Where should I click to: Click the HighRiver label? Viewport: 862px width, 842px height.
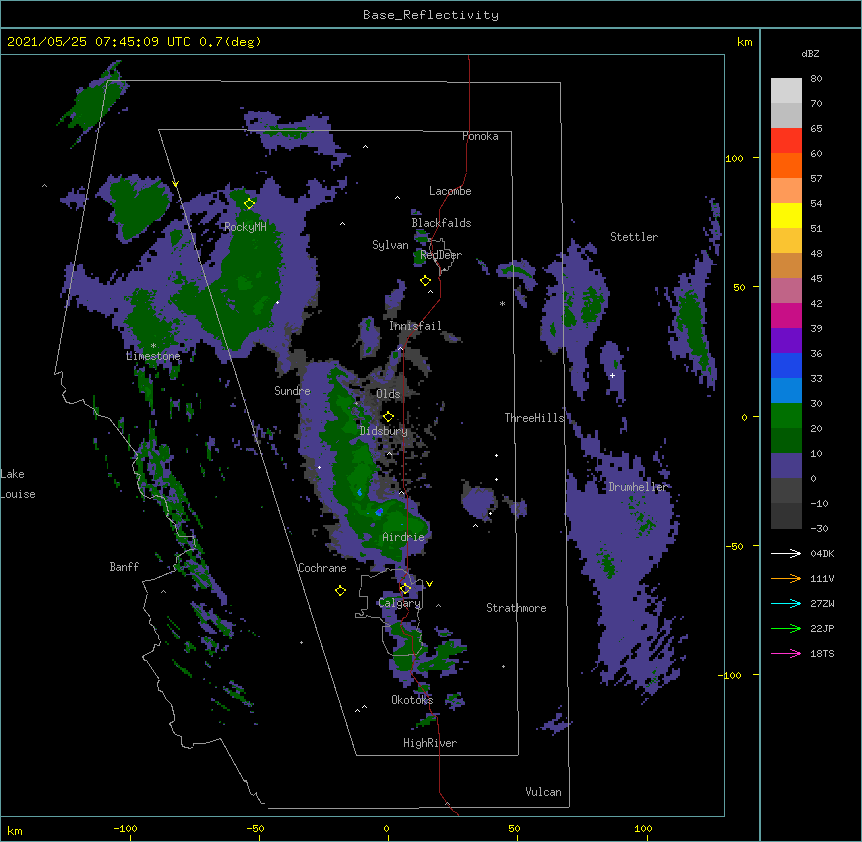point(430,743)
